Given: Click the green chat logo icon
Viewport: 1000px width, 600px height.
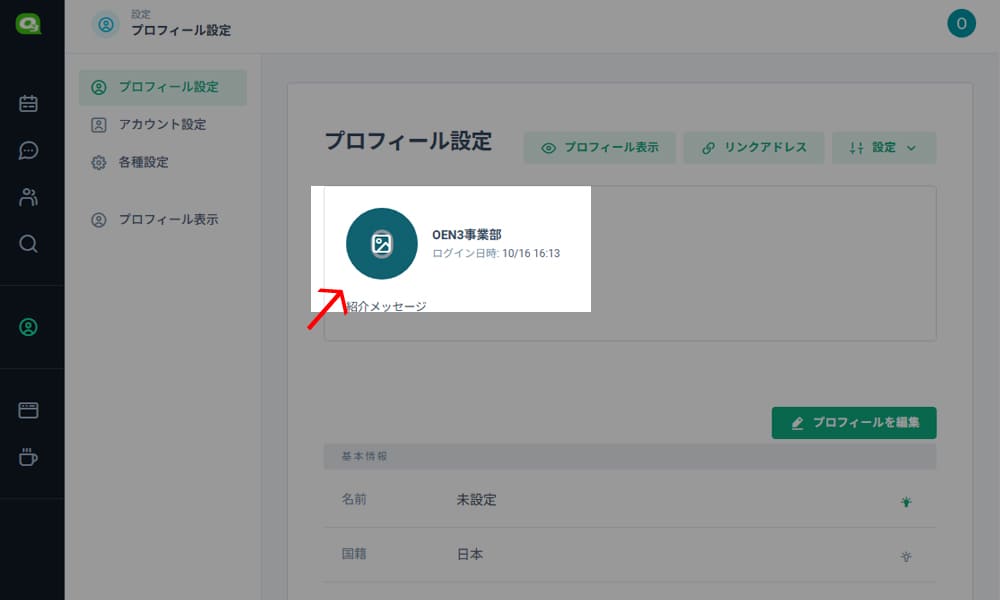Looking at the screenshot, I should [x=28, y=24].
